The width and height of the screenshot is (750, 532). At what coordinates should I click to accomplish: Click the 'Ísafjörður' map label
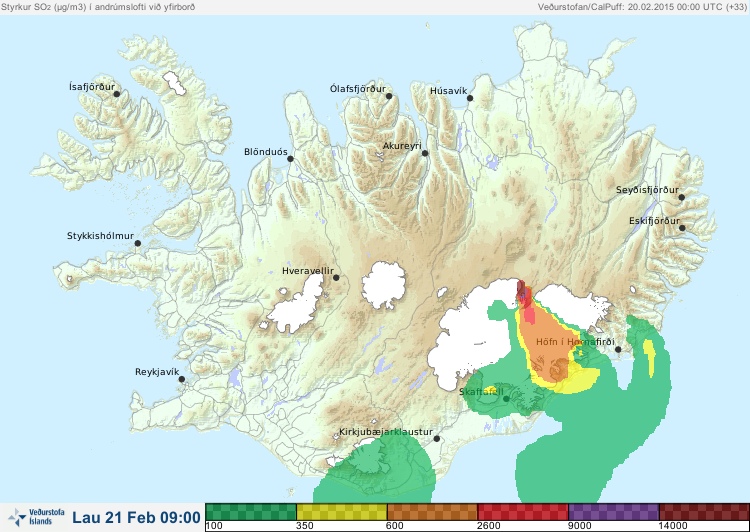click(92, 87)
